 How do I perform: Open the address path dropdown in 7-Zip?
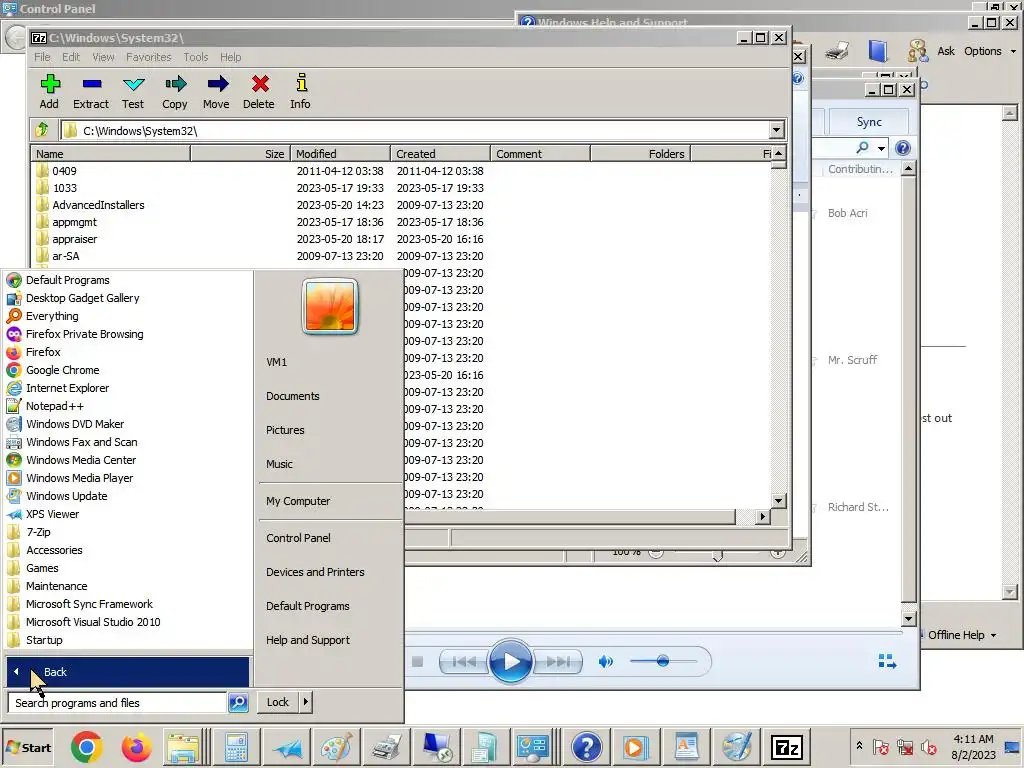(776, 130)
